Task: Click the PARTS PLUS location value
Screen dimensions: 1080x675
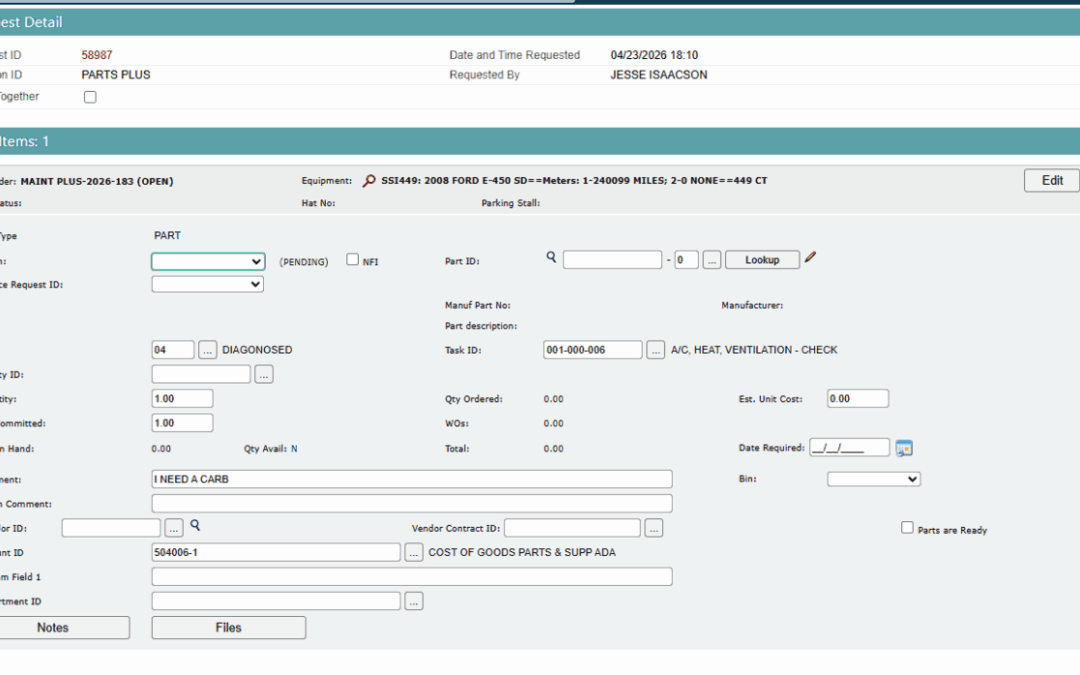Action: [x=116, y=75]
